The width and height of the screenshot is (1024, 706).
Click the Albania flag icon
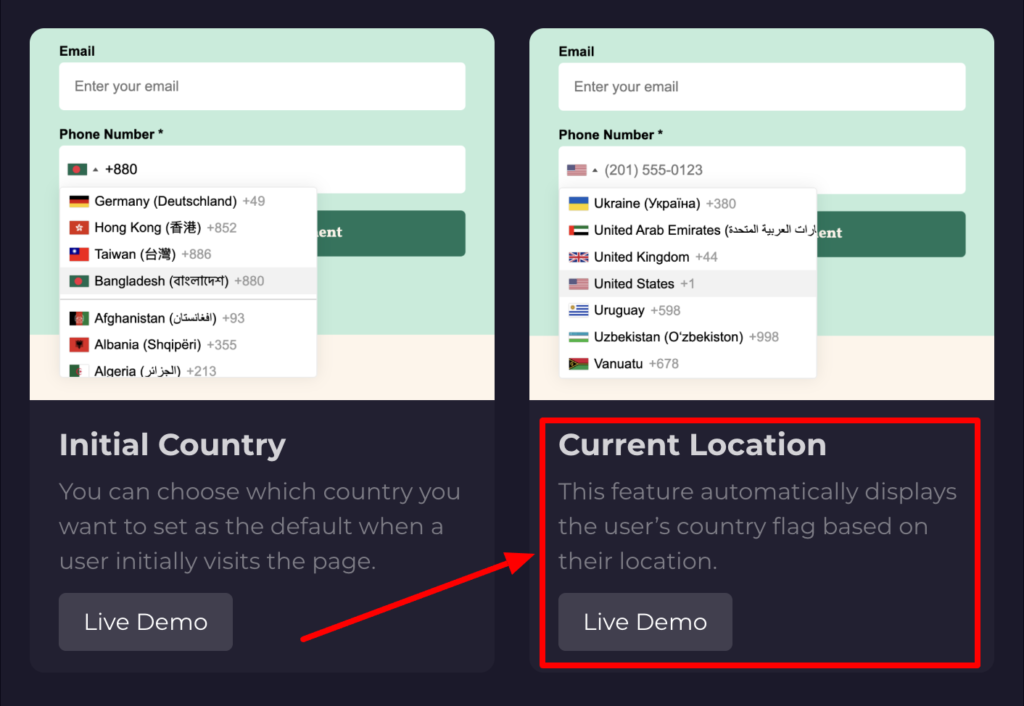click(x=79, y=345)
